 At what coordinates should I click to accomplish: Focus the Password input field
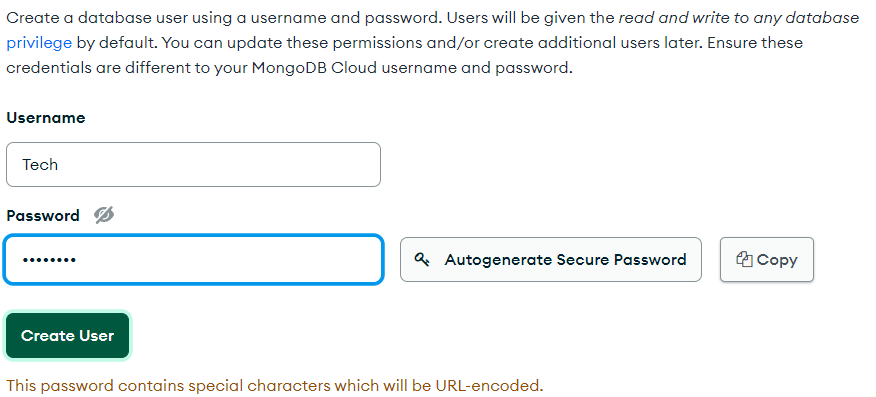193,260
